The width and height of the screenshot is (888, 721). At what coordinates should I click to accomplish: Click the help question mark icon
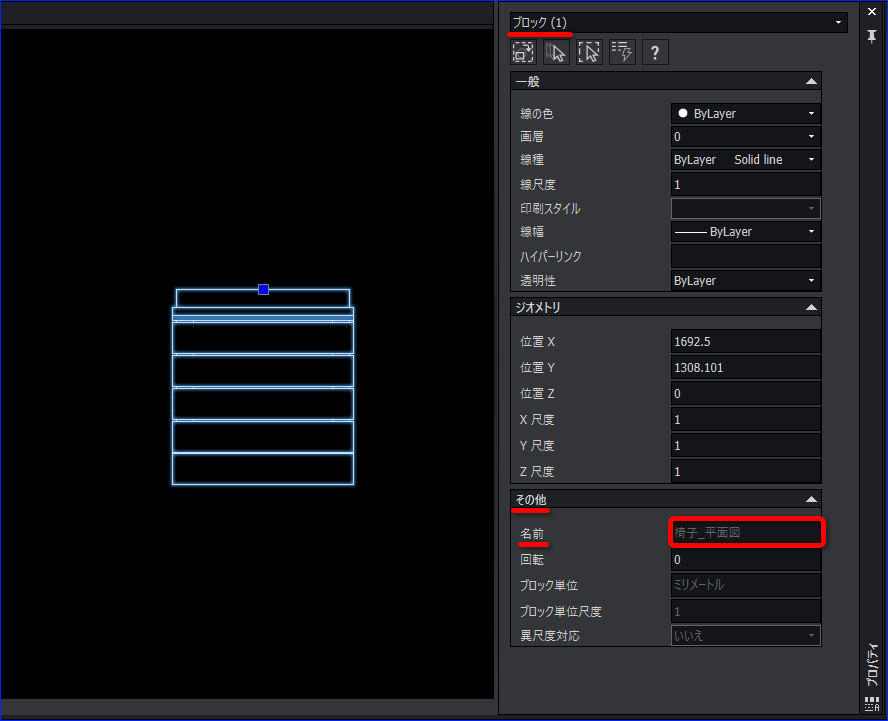(655, 51)
